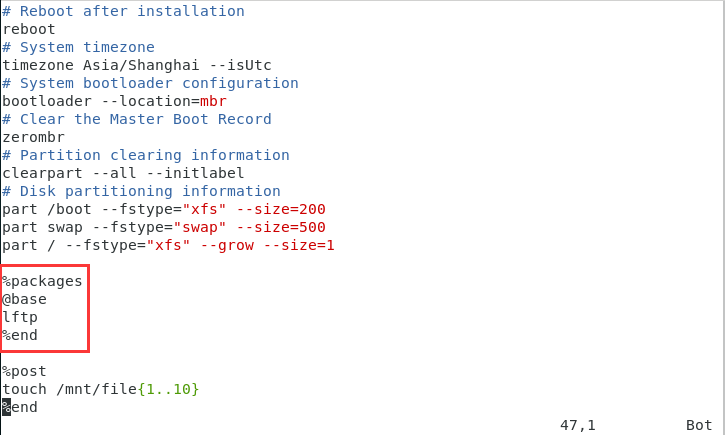
Task: Click the "%post" section header
Action: pos(25,371)
